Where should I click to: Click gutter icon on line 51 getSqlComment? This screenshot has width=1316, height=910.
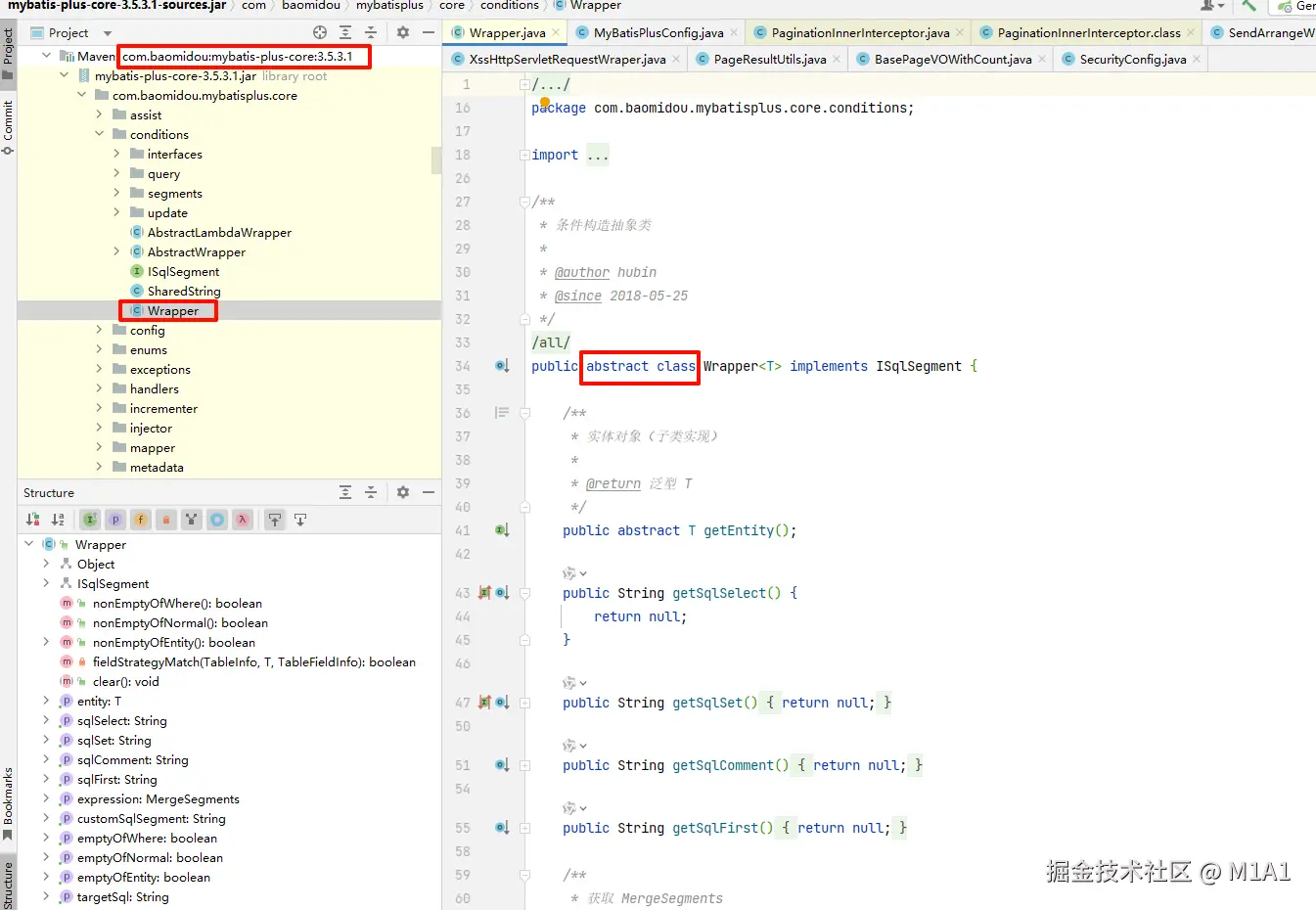(502, 765)
